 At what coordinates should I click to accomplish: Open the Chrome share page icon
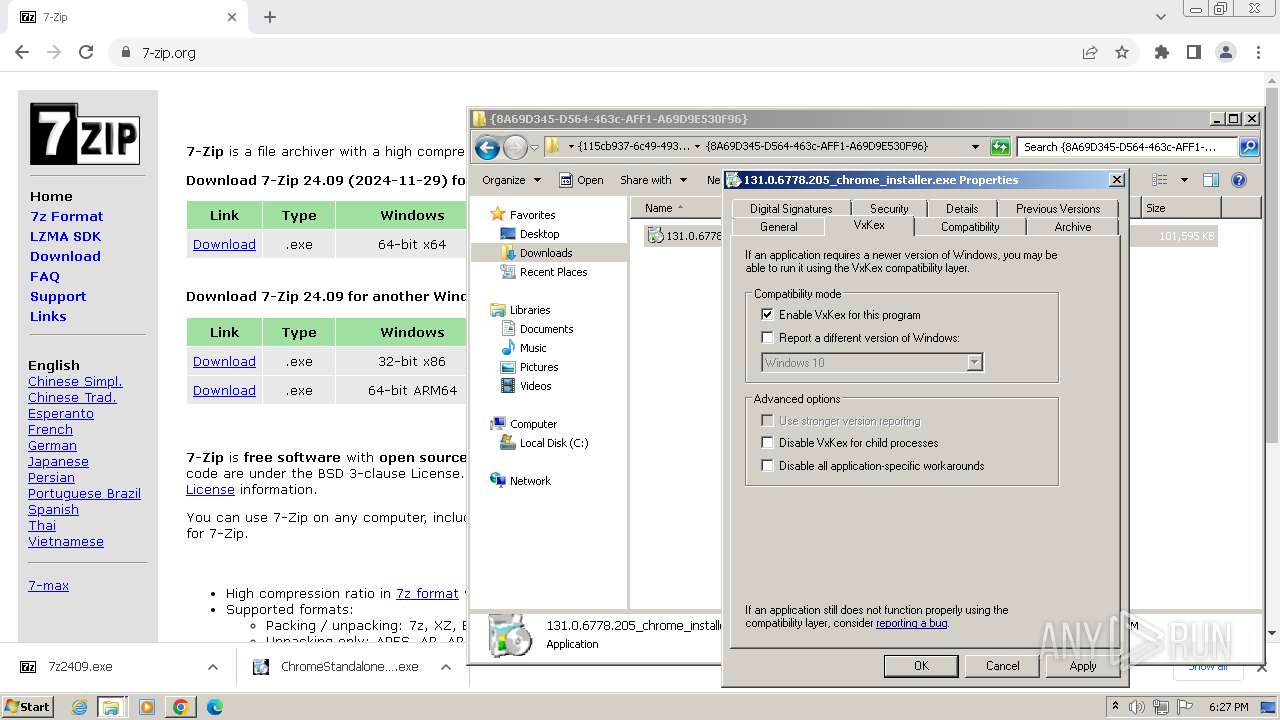[x=1090, y=53]
